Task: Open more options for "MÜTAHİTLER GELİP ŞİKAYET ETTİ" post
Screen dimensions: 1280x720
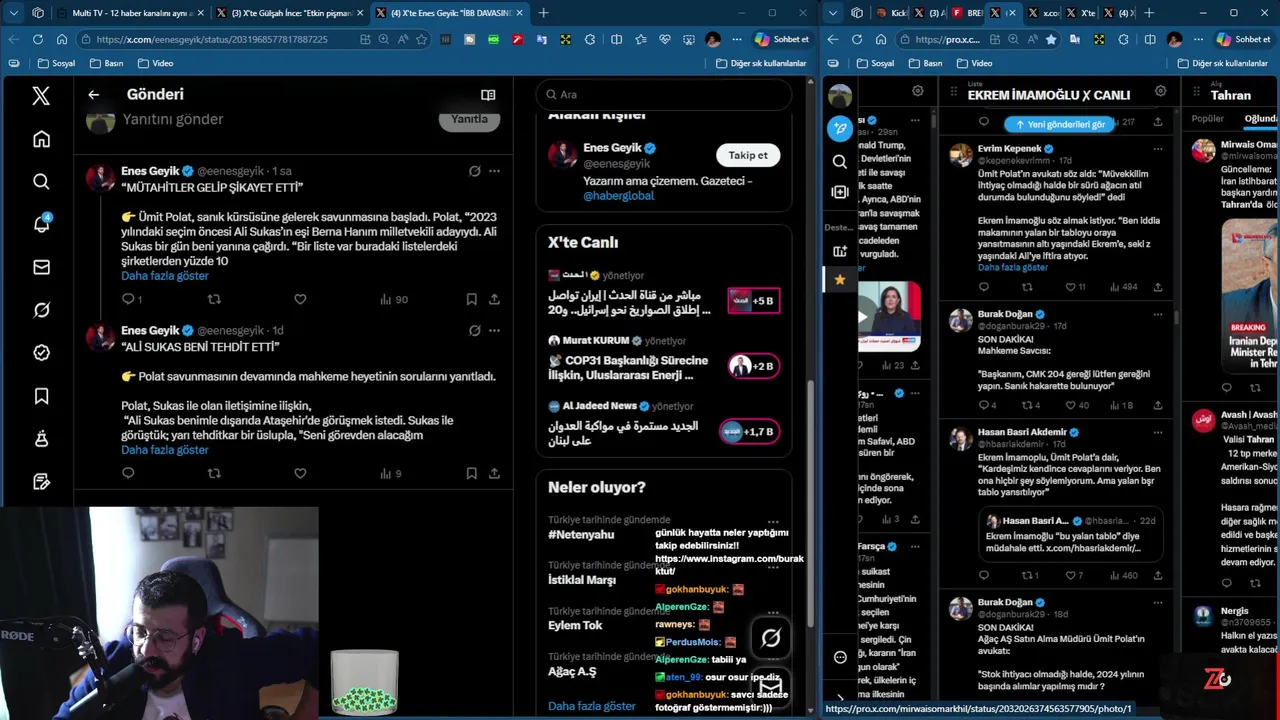Action: pos(494,171)
